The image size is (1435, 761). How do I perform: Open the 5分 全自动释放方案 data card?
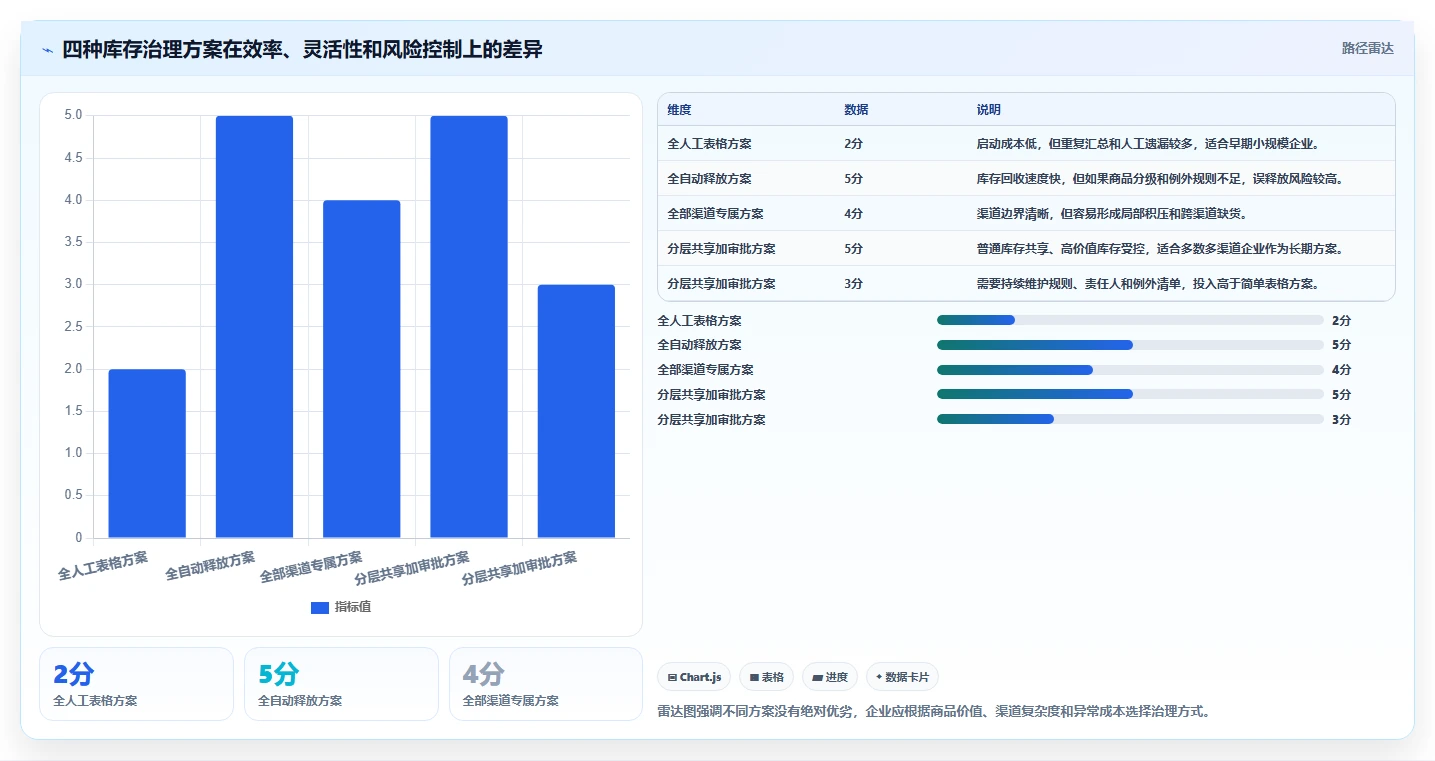341,684
